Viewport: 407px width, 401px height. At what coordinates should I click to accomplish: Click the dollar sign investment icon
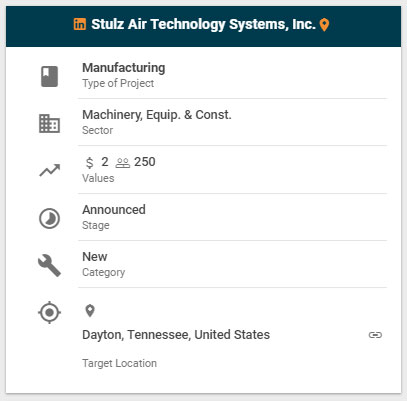tap(89, 163)
